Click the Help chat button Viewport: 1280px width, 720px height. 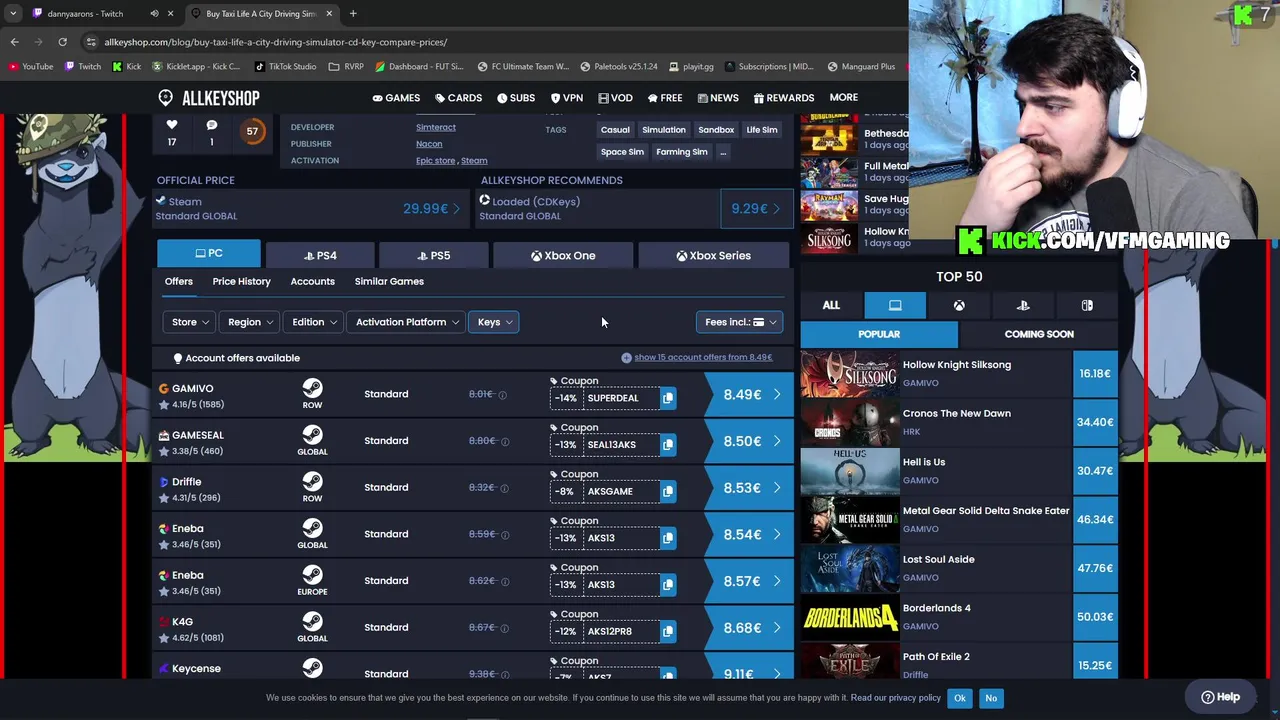tap(1220, 697)
